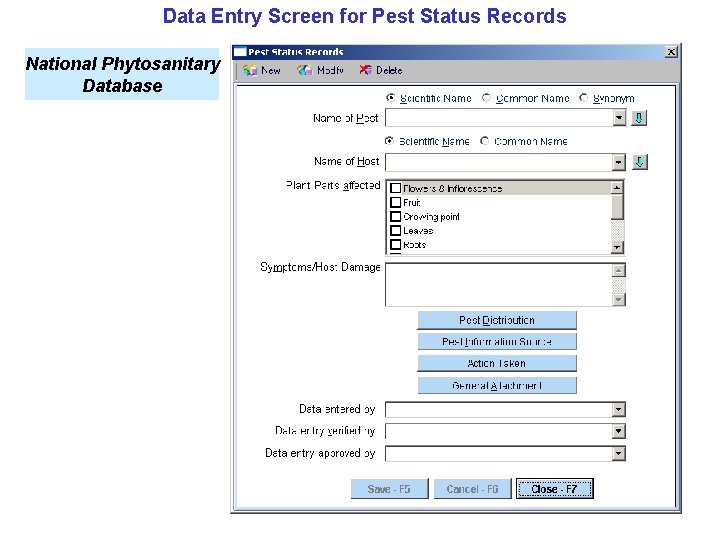
Task: Click inside the Symptoms/Host Damage text area
Action: [499, 285]
